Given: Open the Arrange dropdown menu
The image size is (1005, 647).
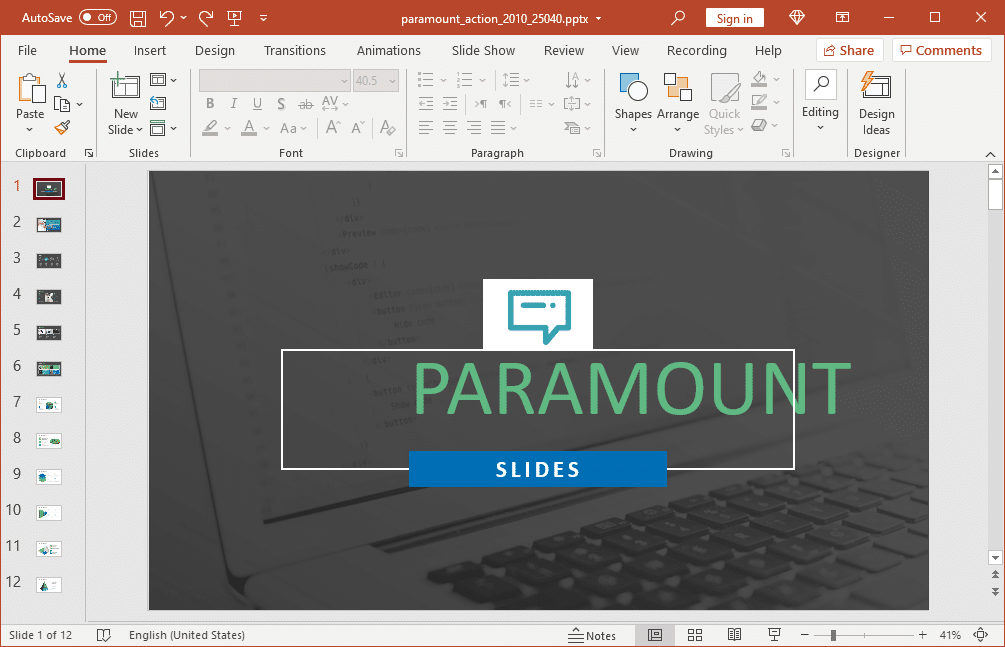Looking at the screenshot, I should [x=678, y=103].
